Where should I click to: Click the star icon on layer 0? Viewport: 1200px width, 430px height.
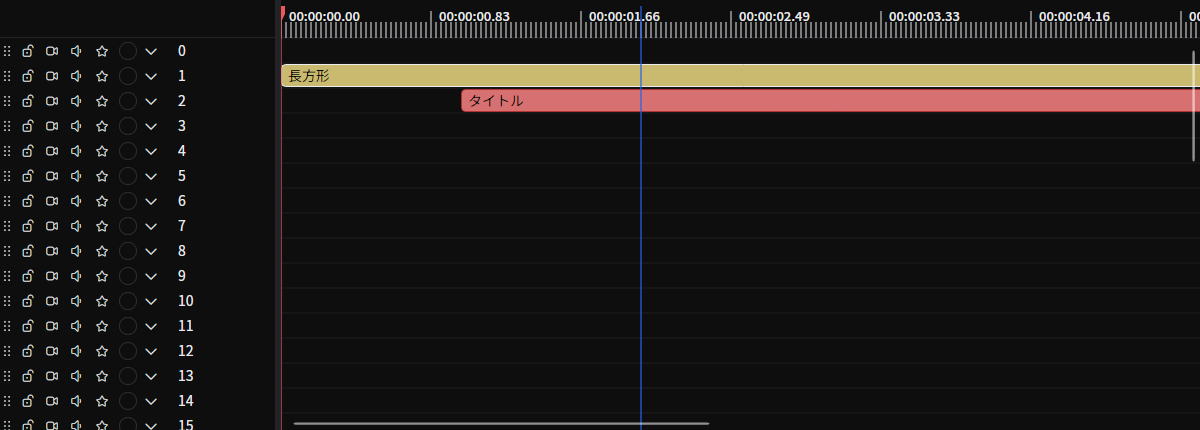(x=101, y=51)
